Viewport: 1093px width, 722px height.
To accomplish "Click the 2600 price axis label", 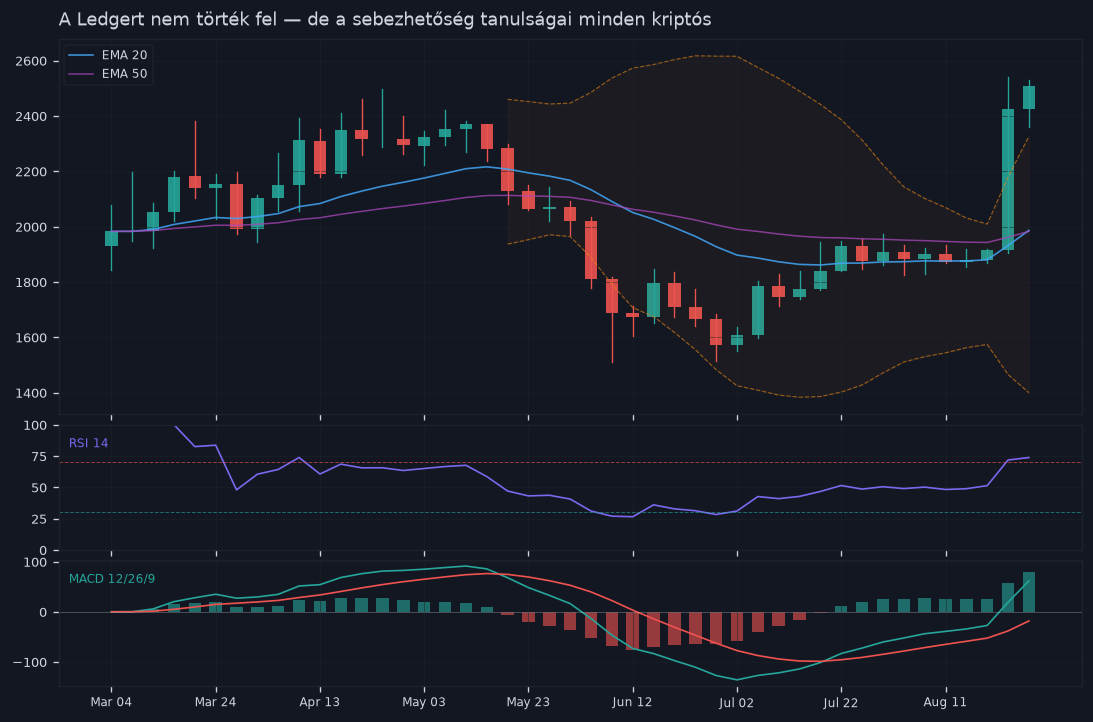I will click(31, 61).
